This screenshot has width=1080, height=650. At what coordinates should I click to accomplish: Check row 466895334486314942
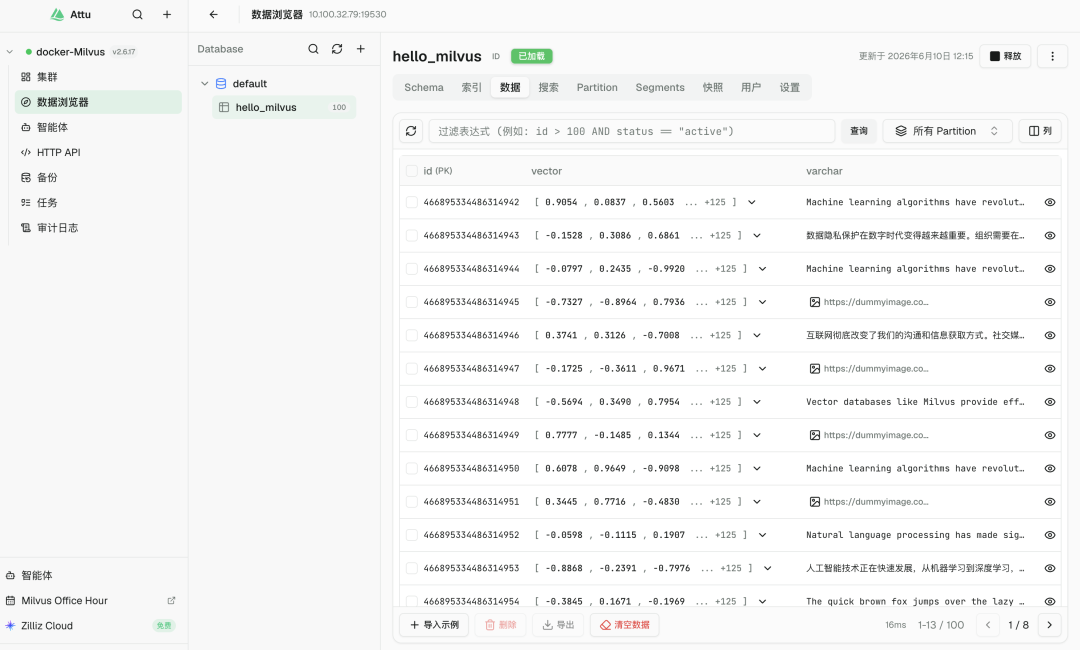(412, 202)
